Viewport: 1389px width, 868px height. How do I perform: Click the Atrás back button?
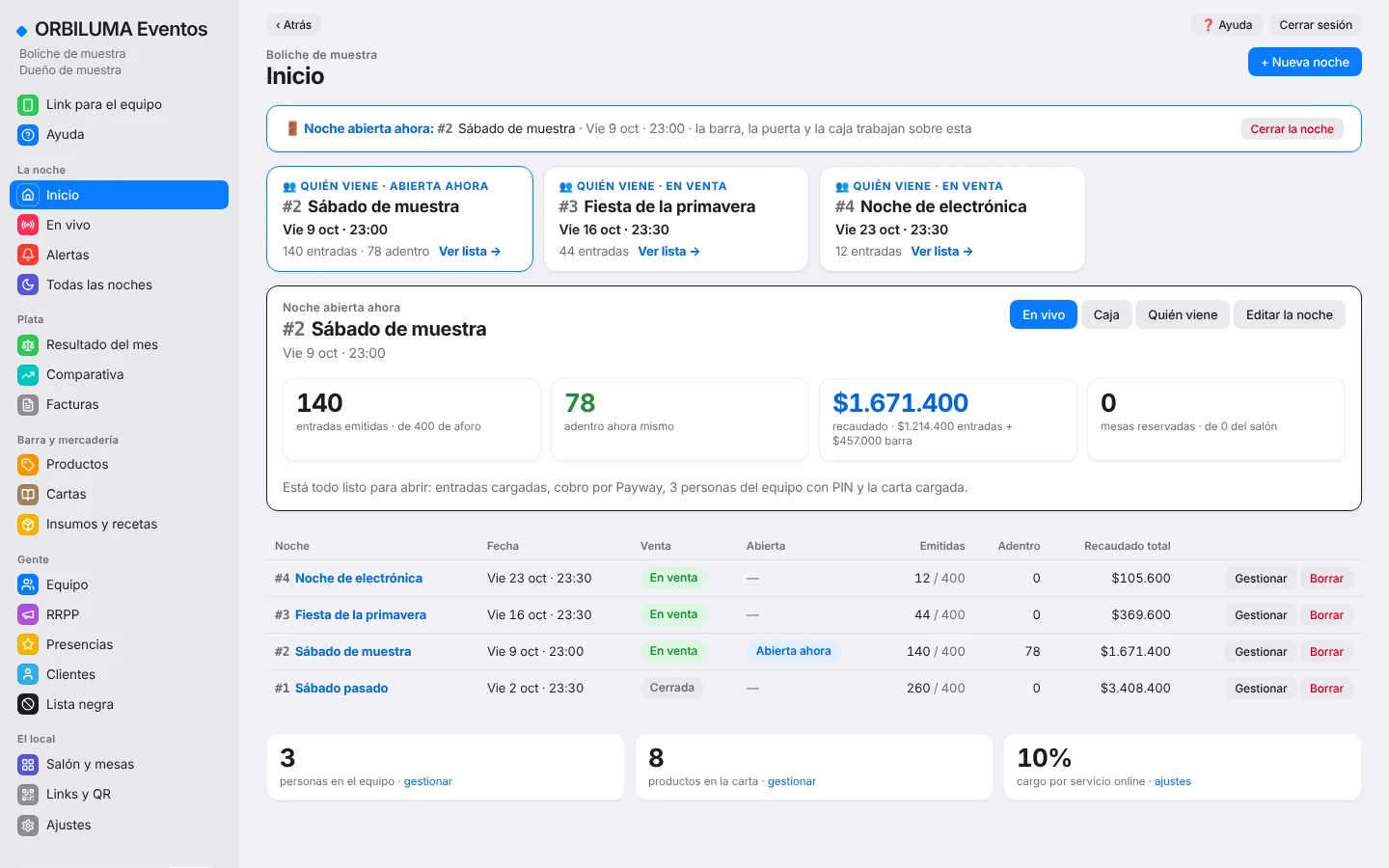point(293,25)
